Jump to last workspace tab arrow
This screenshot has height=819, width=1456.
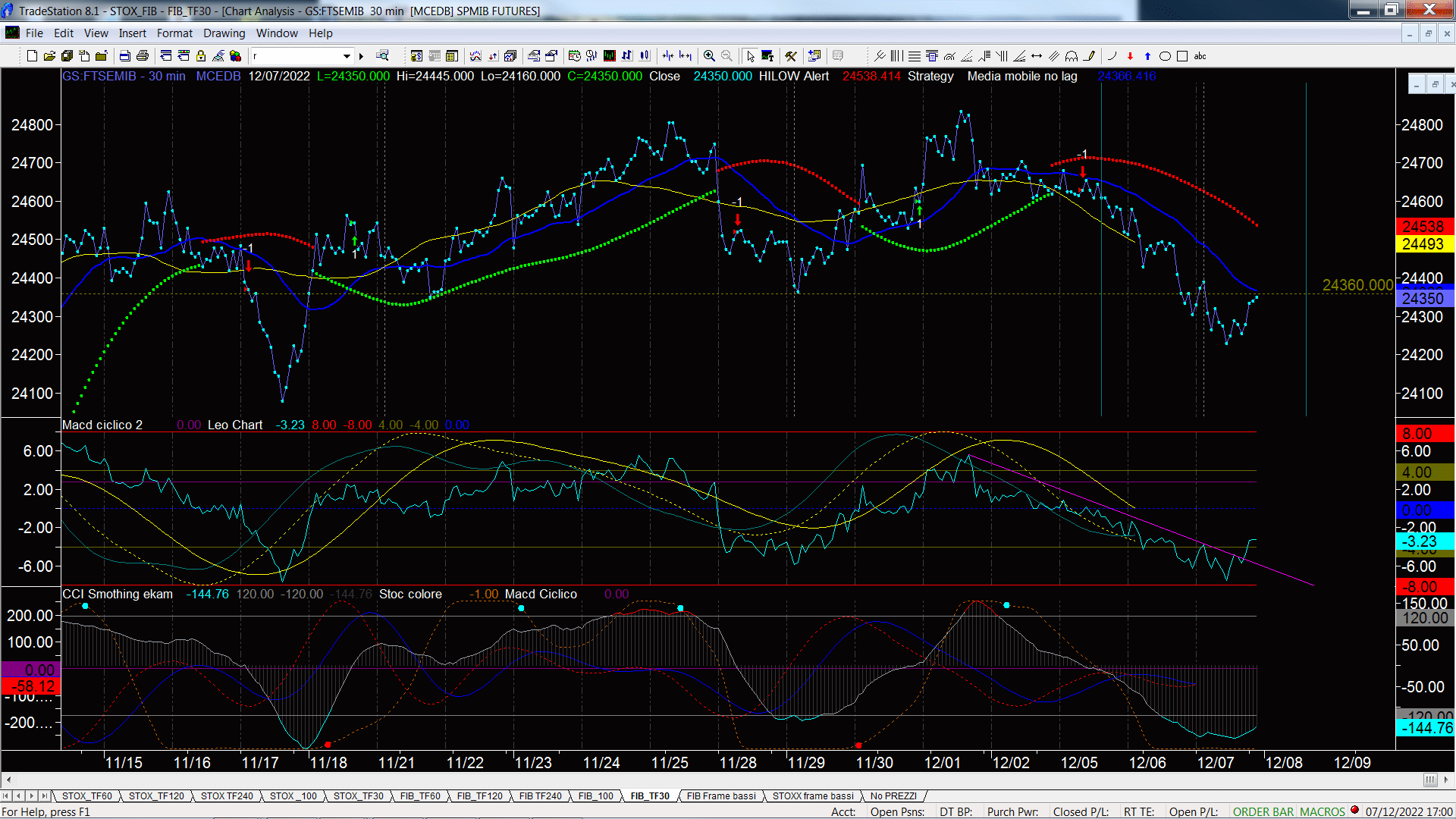[45, 796]
